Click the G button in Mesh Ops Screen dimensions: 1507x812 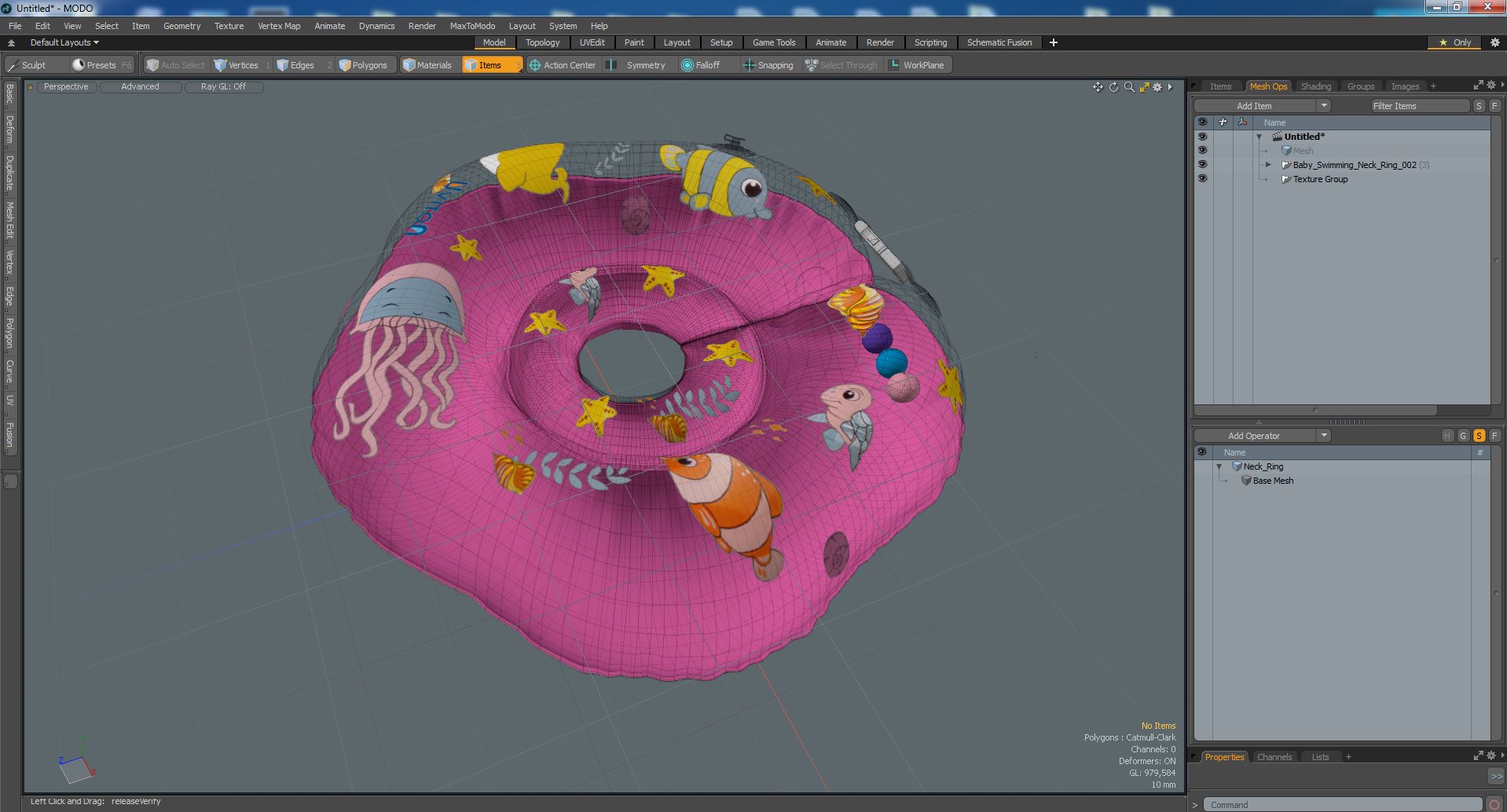1463,436
